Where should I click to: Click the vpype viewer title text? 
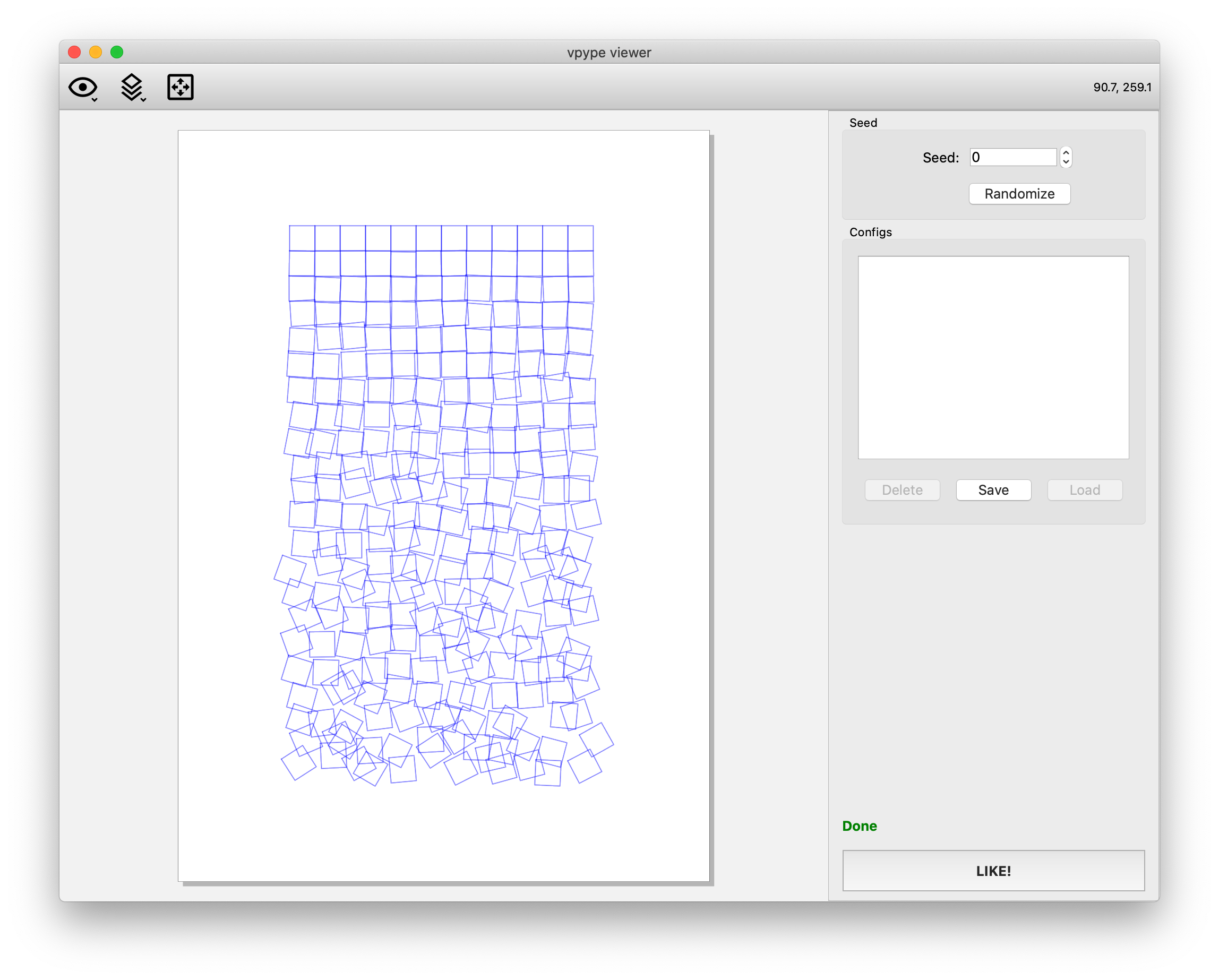point(609,53)
